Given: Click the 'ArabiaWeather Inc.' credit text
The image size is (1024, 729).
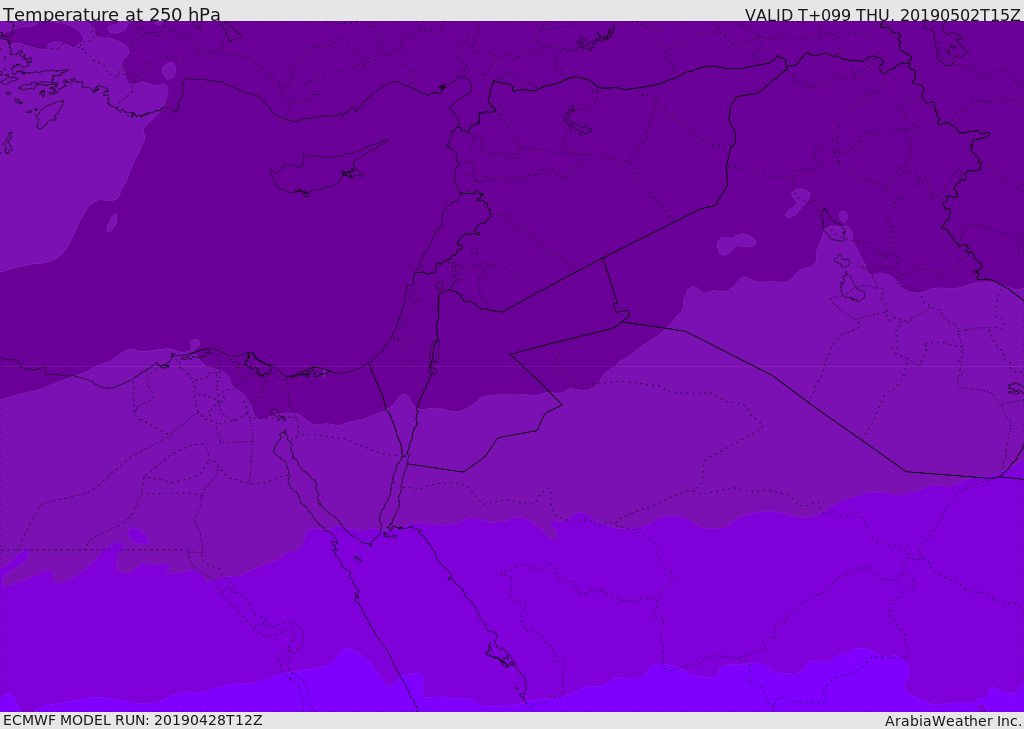Looking at the screenshot, I should (953, 721).
